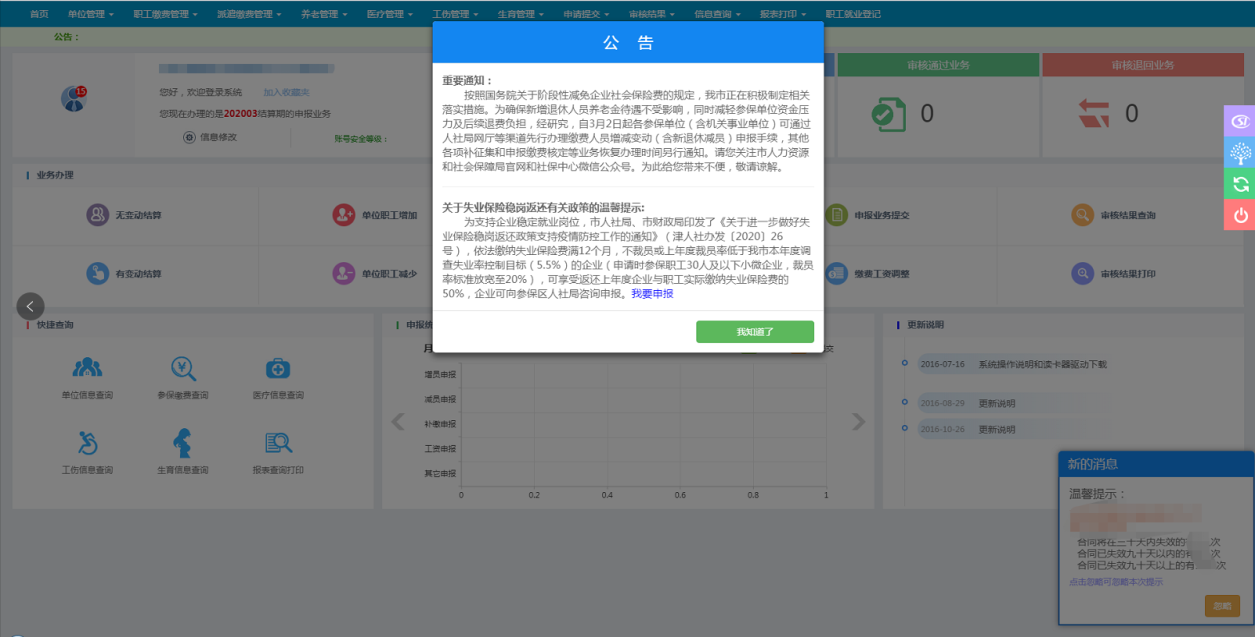1255x637 pixels.
Task: Open the 首页 menu item
Action: coord(39,14)
